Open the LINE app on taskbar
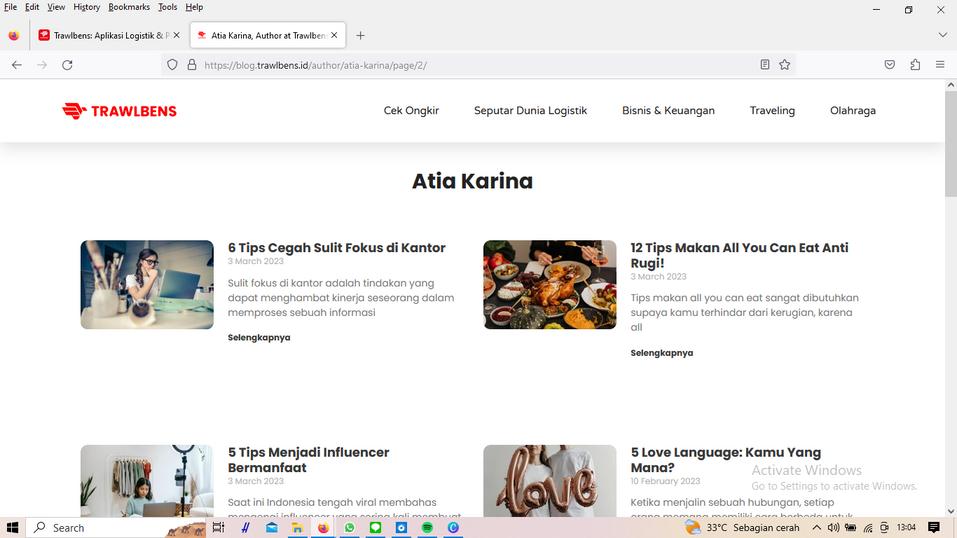This screenshot has height=538, width=957. point(375,528)
